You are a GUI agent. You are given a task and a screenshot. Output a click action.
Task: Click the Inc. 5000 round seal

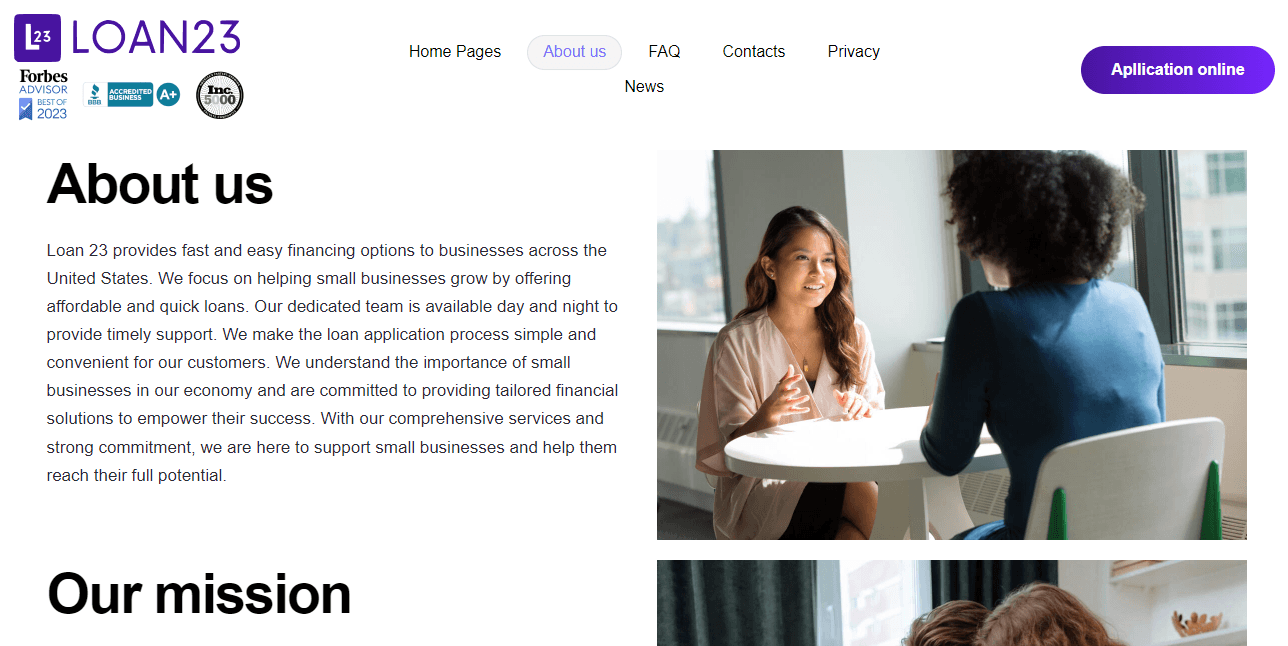coord(220,95)
